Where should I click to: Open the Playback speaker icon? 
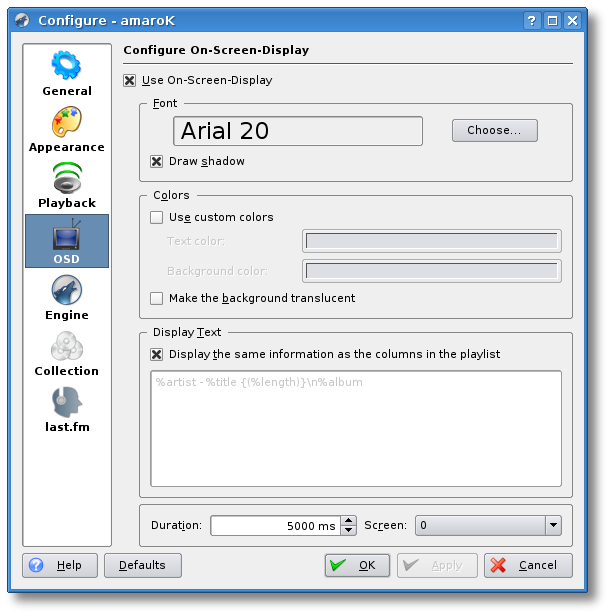67,178
